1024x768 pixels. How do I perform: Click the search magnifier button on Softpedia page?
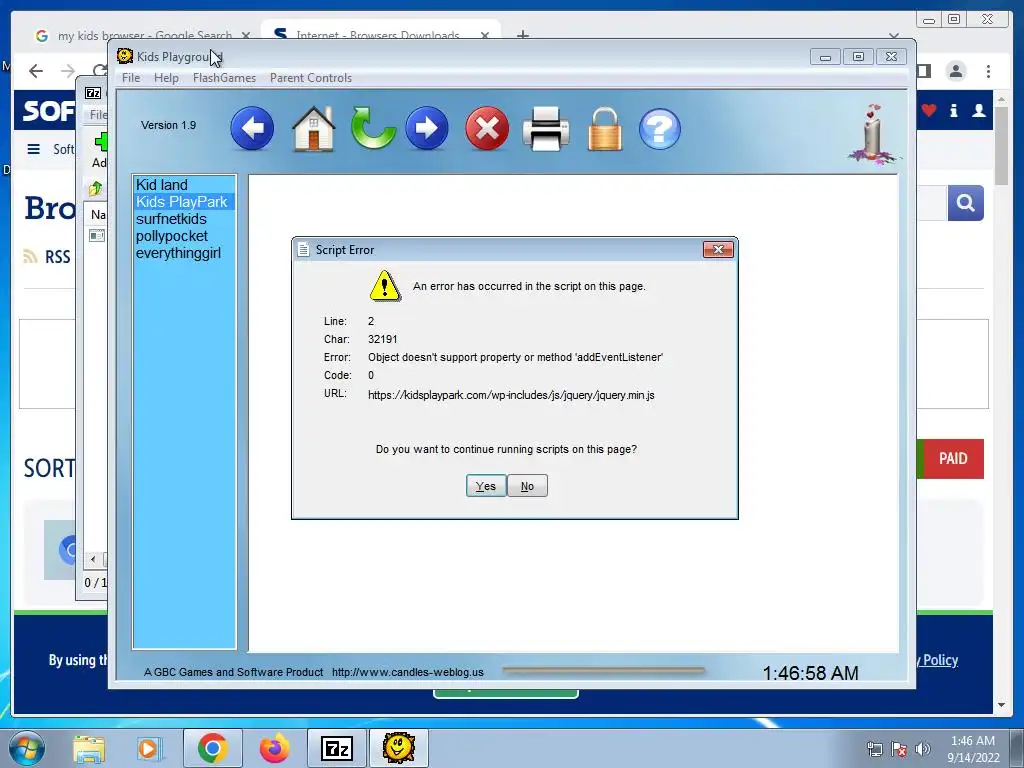pos(966,203)
